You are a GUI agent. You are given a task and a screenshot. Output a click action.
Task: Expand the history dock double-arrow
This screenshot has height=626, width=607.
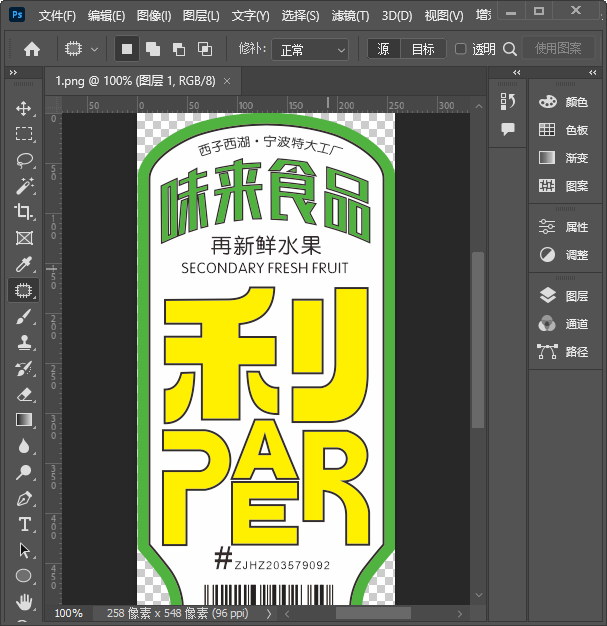click(516, 72)
